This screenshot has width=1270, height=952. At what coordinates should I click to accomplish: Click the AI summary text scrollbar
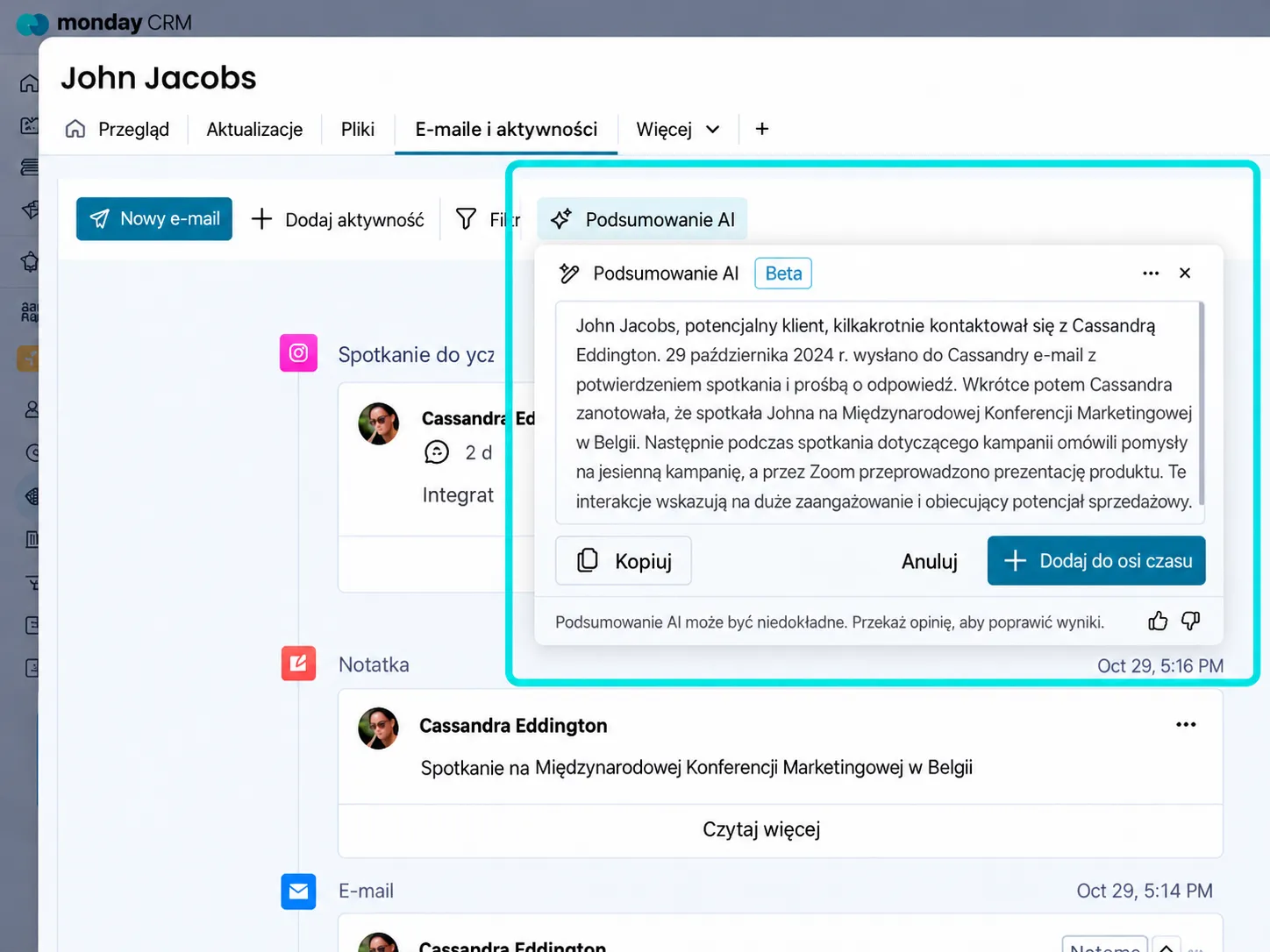[1202, 403]
